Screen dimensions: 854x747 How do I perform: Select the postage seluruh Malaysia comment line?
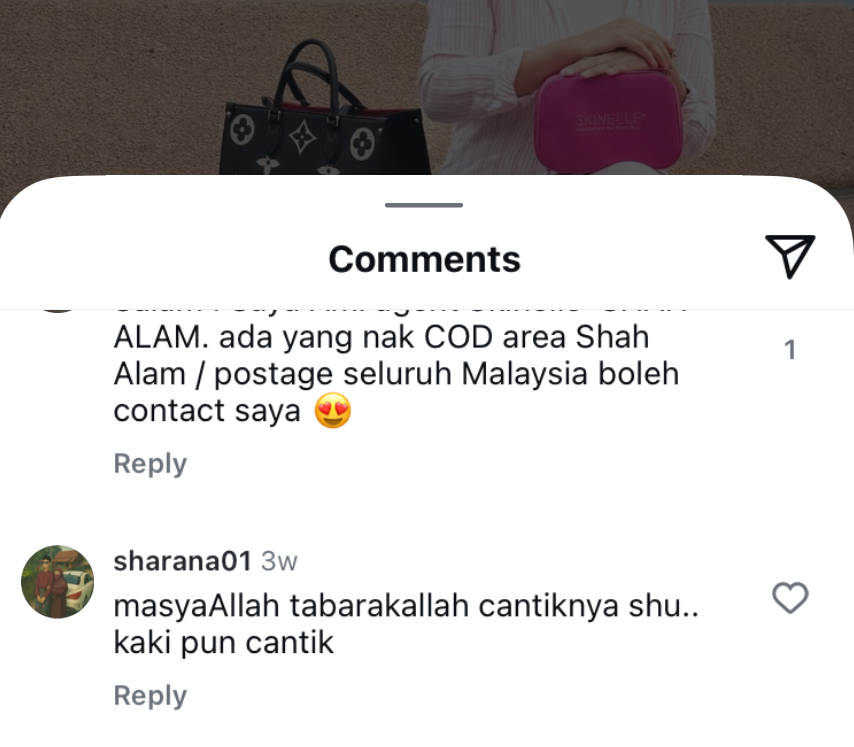point(396,374)
